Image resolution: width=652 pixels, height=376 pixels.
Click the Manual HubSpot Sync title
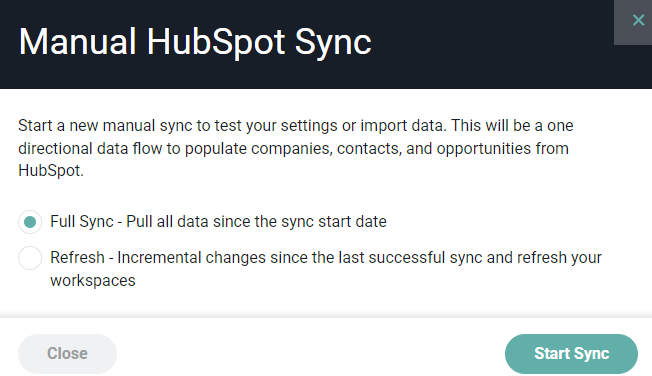[x=195, y=42]
